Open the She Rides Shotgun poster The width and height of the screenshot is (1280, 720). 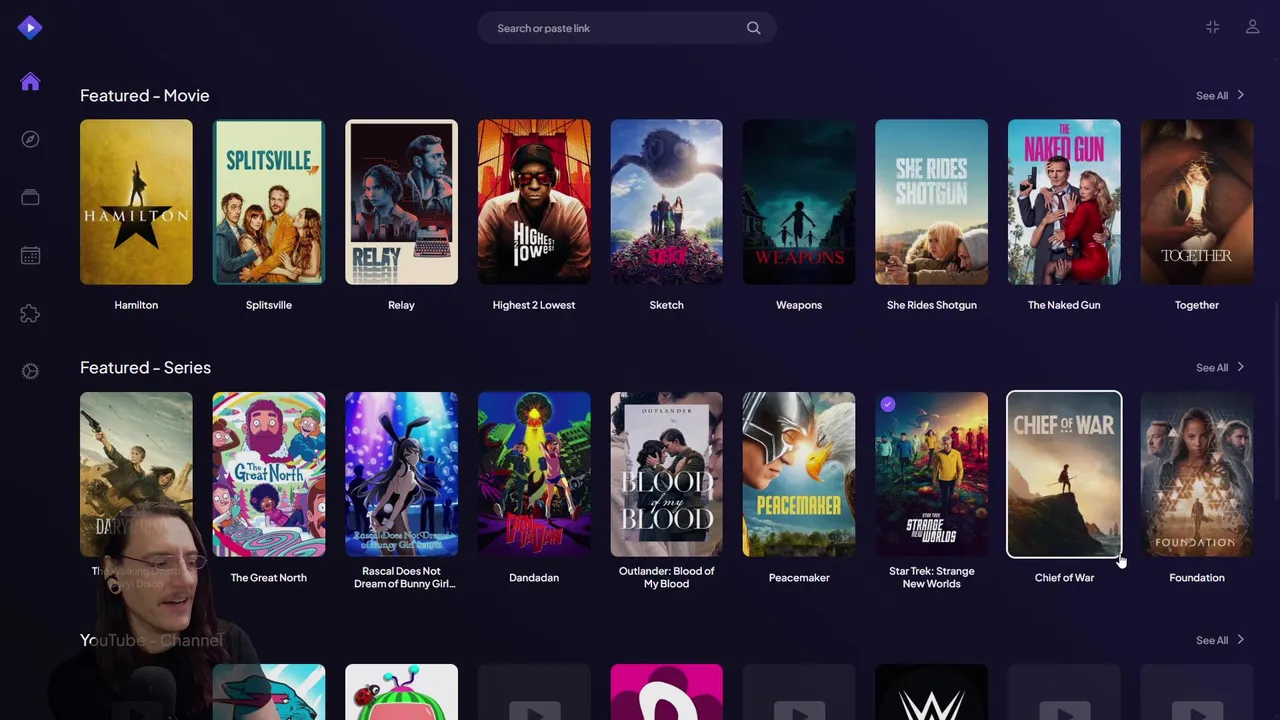931,202
